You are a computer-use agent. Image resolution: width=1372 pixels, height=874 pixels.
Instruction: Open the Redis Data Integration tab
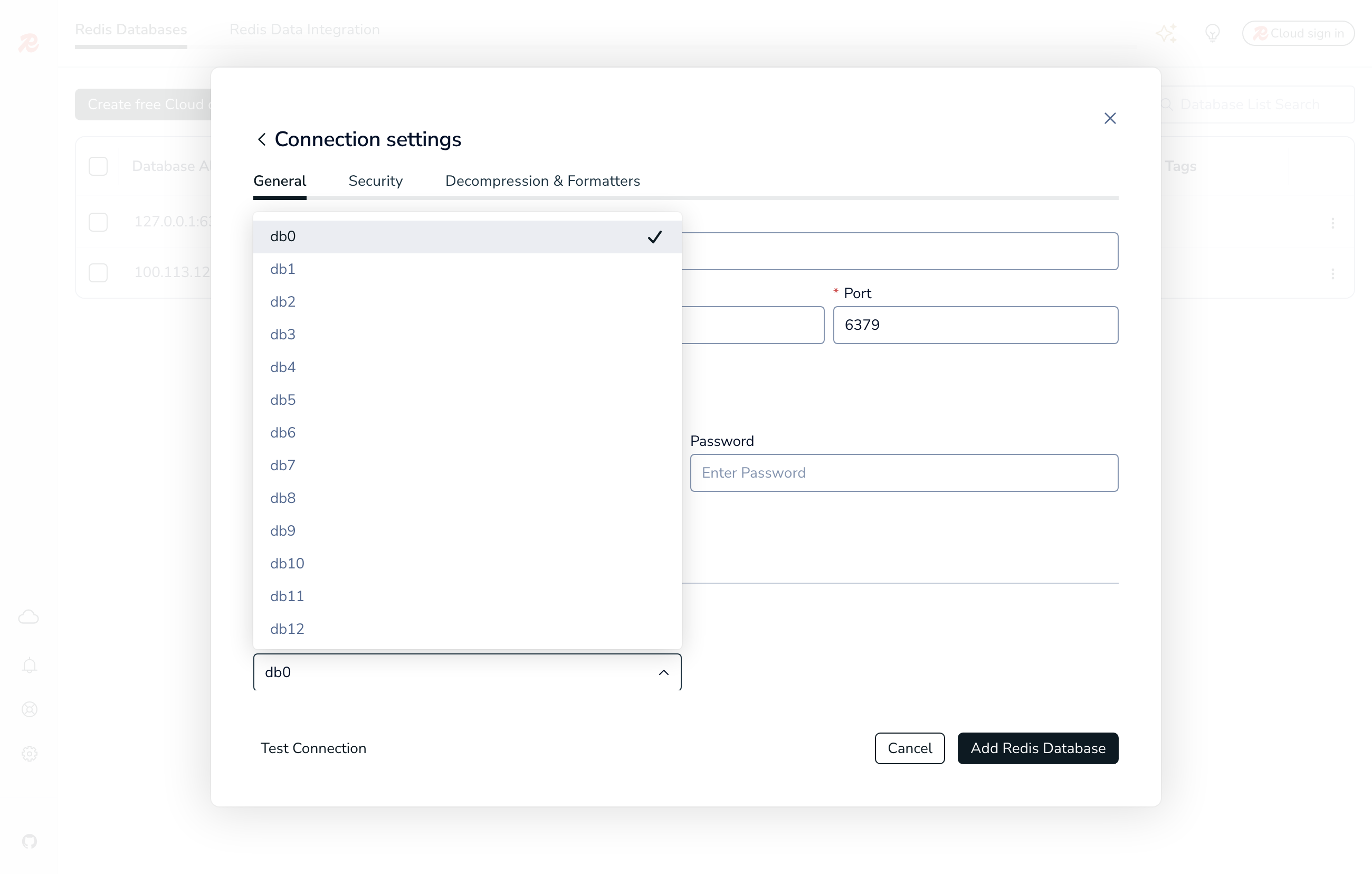coord(305,30)
